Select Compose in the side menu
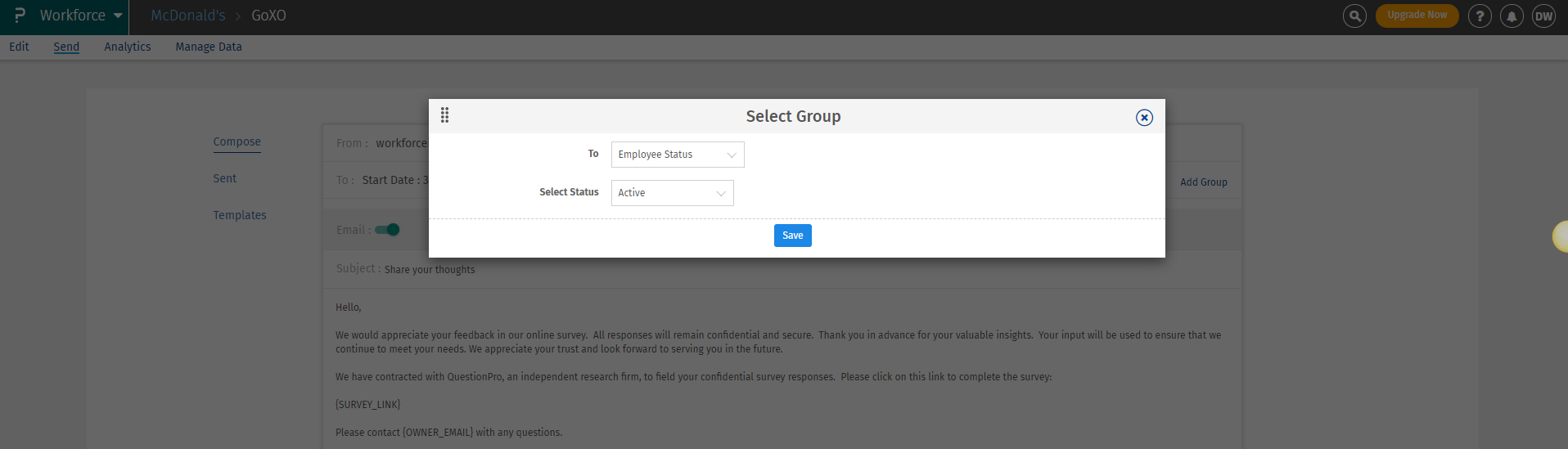This screenshot has height=449, width=1568. coord(237,141)
